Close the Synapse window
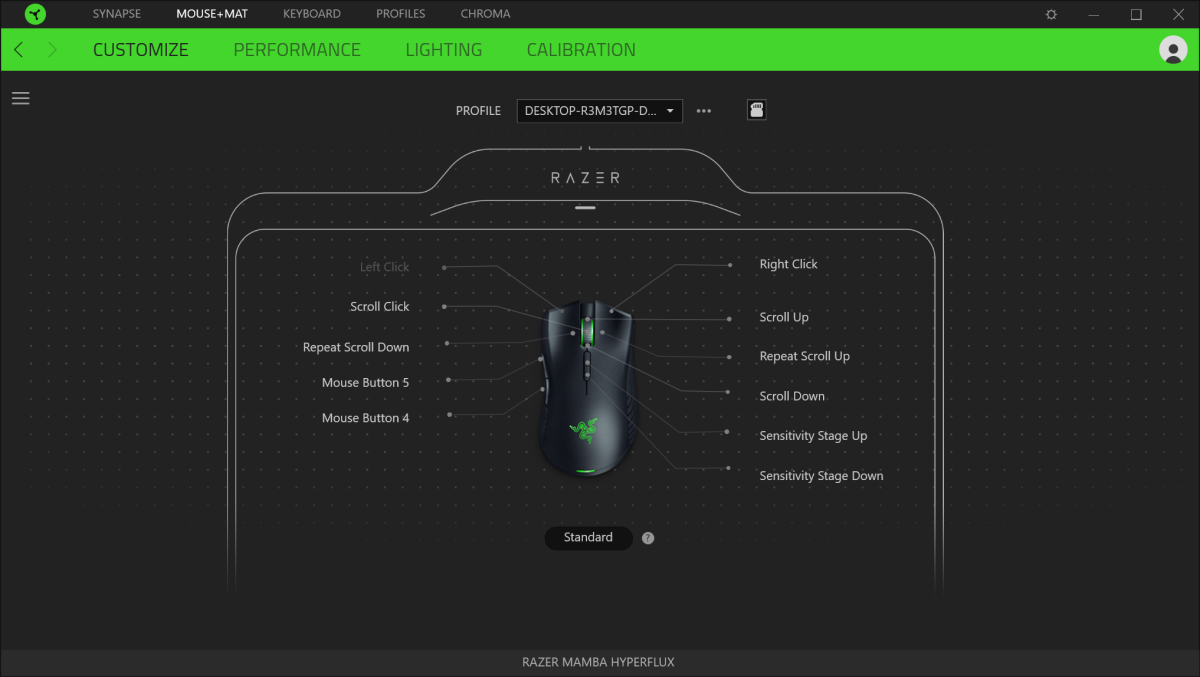The height and width of the screenshot is (677, 1200). pos(1178,14)
